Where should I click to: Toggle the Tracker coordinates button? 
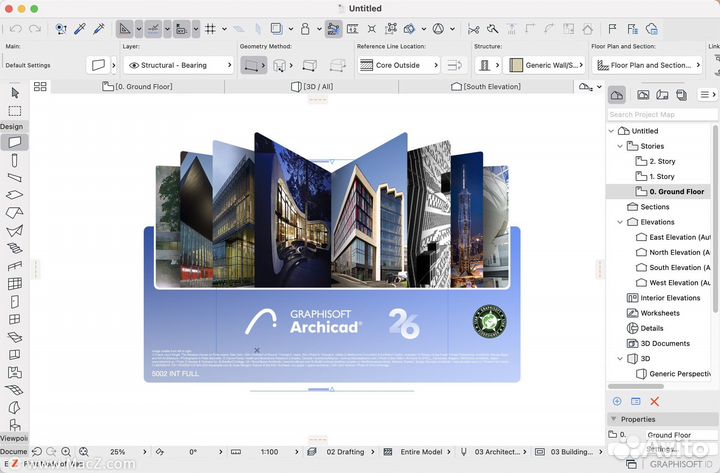182,29
